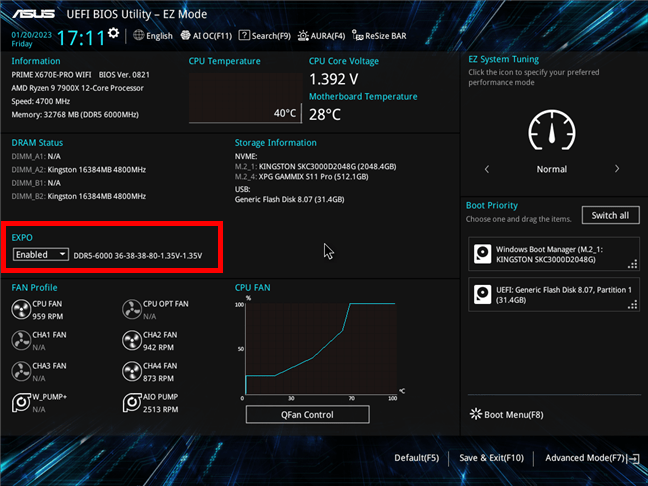Select the CHA4 FAN icon
Image resolution: width=648 pixels, height=486 pixels.
(x=132, y=372)
